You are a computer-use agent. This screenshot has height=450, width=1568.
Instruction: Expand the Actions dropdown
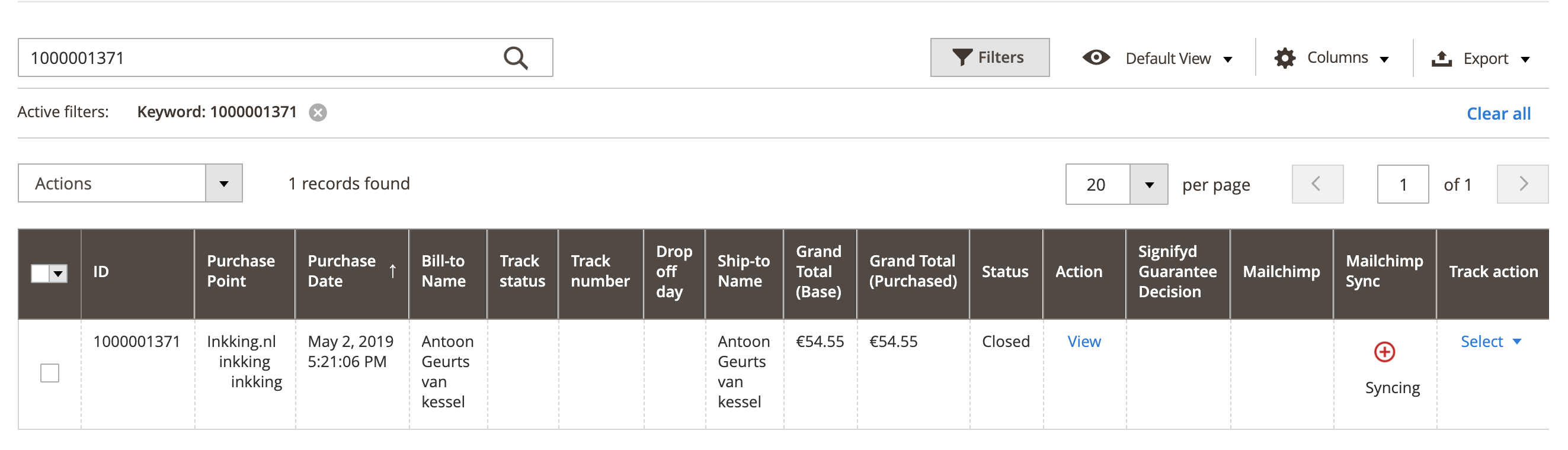(223, 184)
